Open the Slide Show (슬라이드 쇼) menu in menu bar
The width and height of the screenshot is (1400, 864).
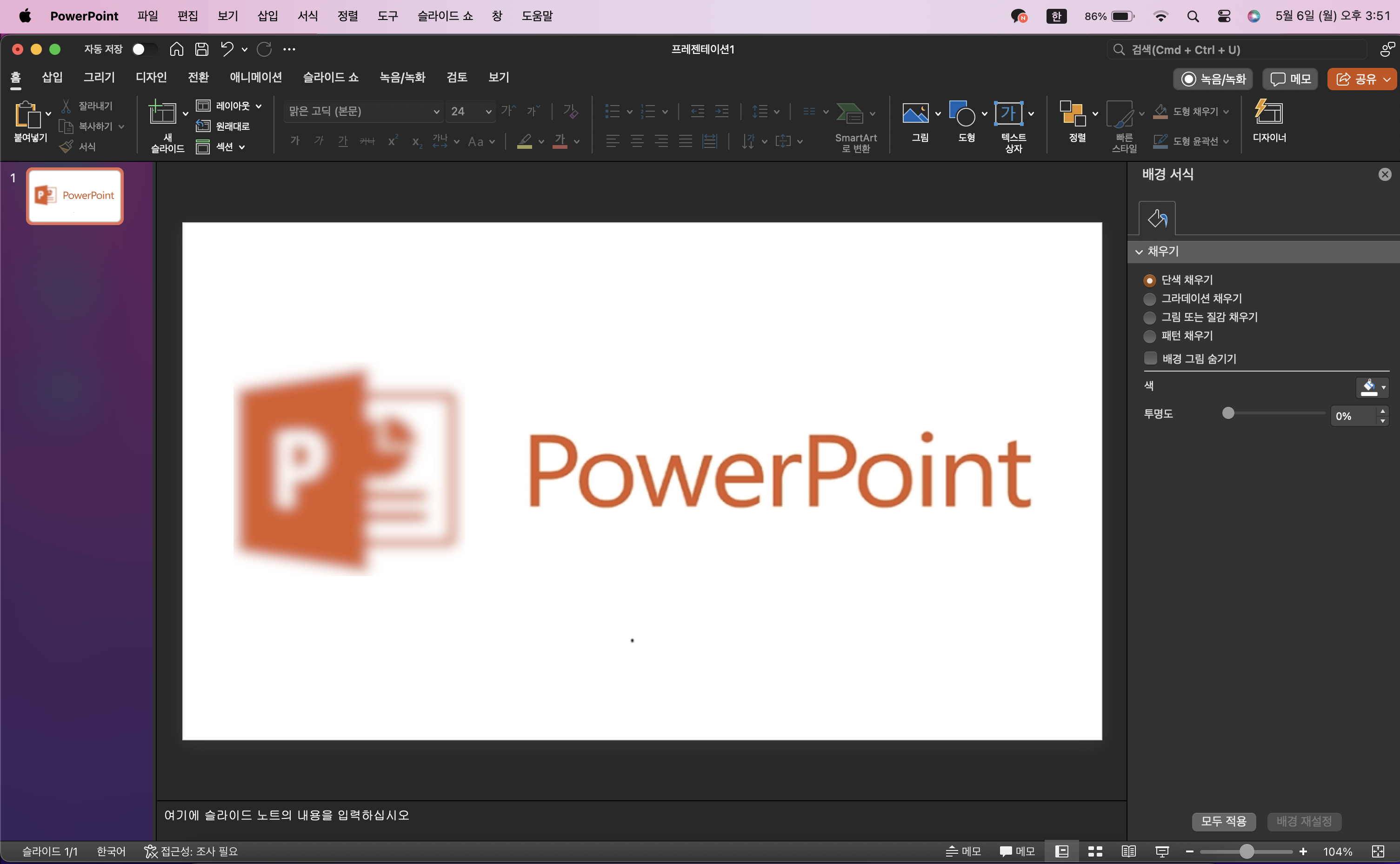pyautogui.click(x=445, y=16)
